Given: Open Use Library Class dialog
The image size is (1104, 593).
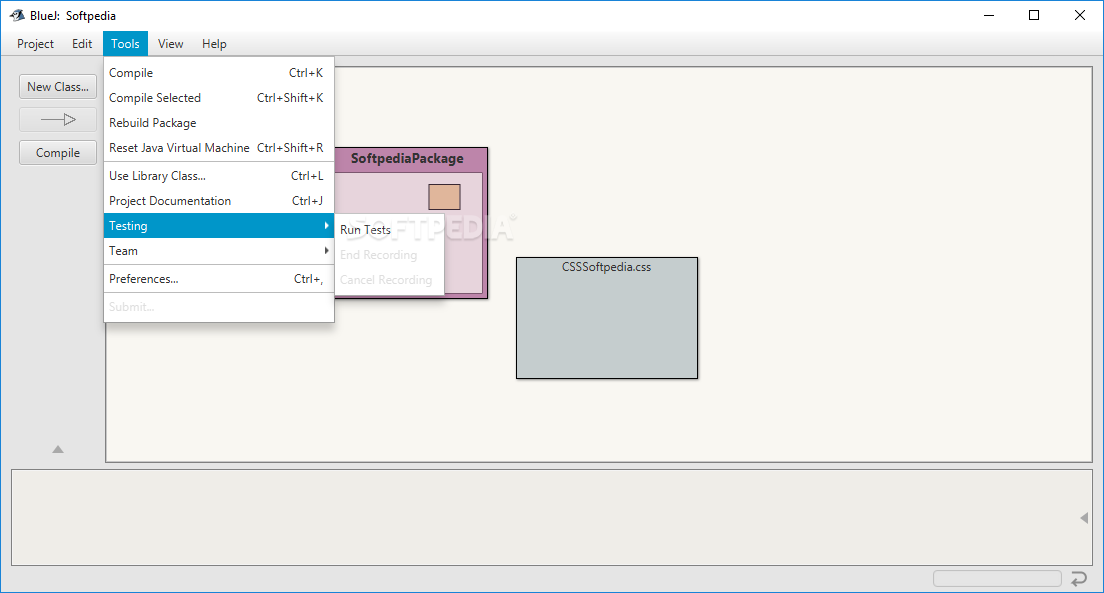Looking at the screenshot, I should pyautogui.click(x=219, y=176).
